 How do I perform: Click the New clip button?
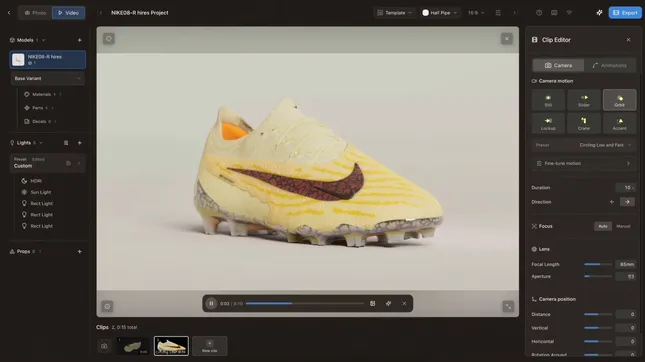click(x=209, y=346)
